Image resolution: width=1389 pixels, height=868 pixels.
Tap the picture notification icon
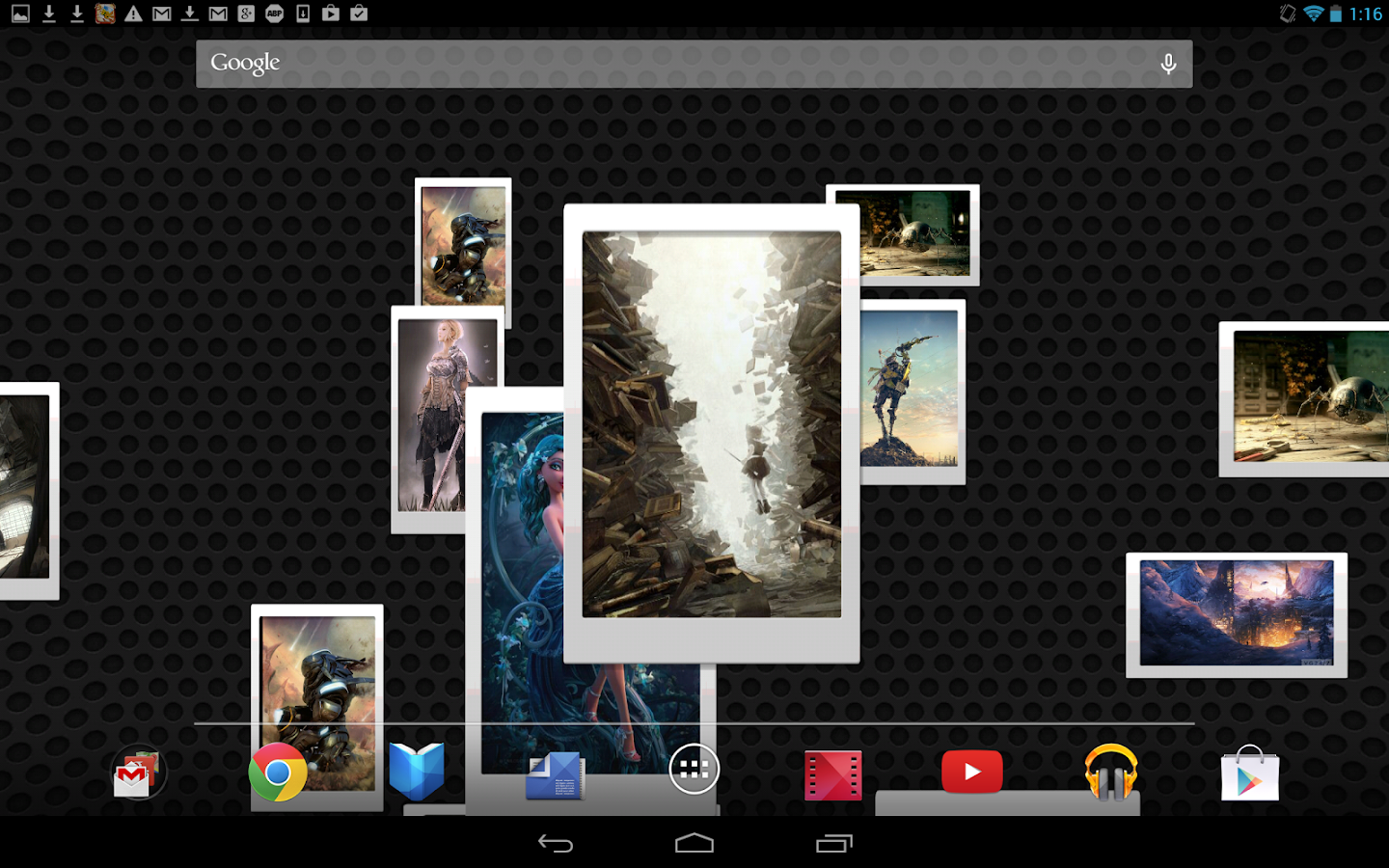[x=20, y=14]
